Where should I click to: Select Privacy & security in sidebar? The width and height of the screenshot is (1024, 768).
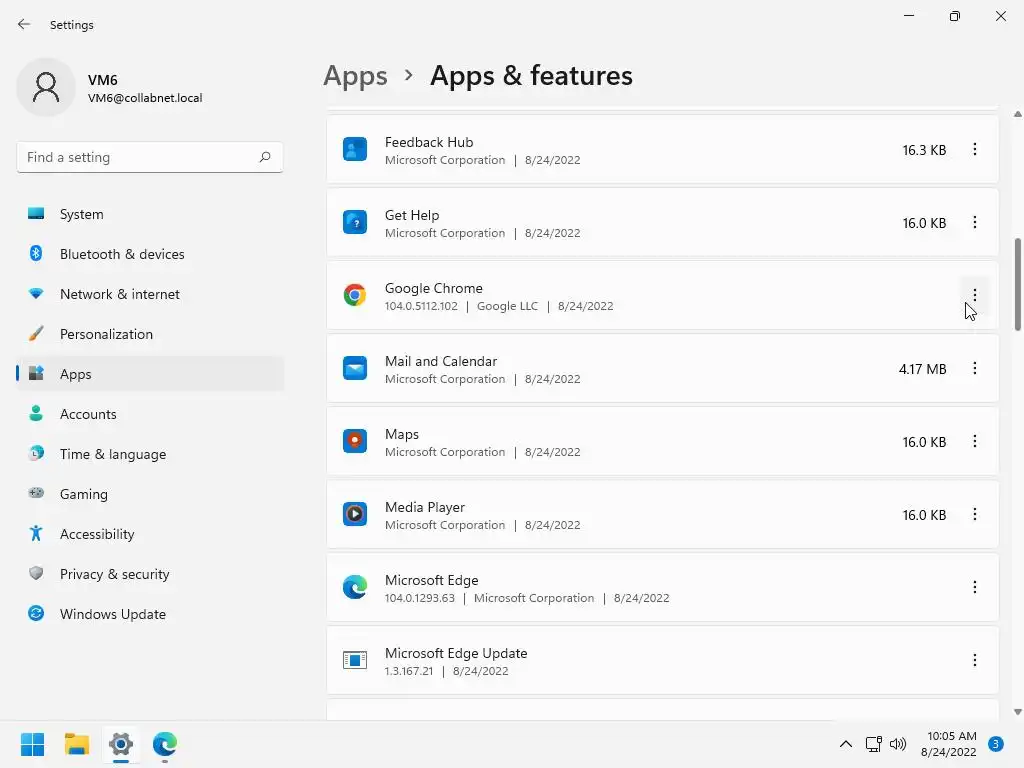pos(114,574)
